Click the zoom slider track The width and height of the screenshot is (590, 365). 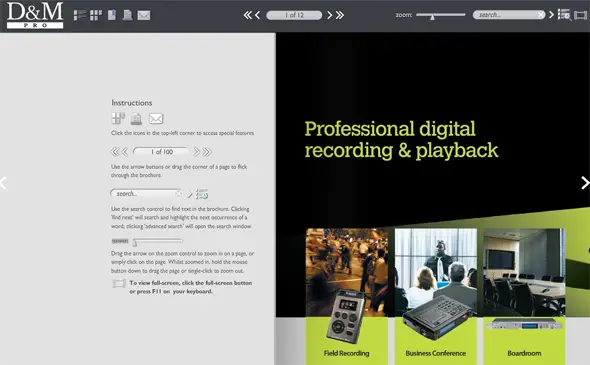441,15
